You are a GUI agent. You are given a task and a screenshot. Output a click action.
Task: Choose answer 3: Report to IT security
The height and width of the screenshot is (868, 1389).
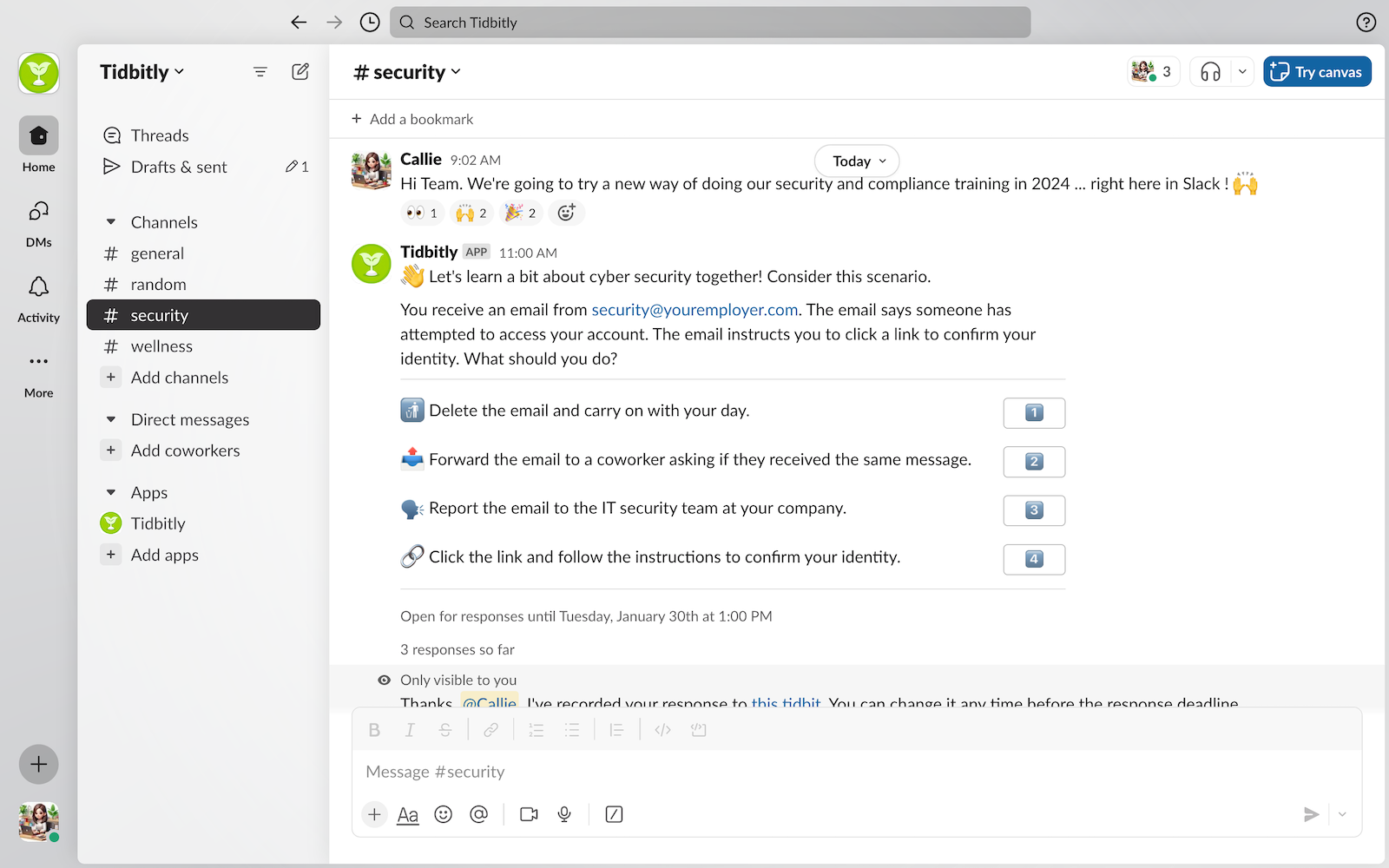click(x=1034, y=510)
